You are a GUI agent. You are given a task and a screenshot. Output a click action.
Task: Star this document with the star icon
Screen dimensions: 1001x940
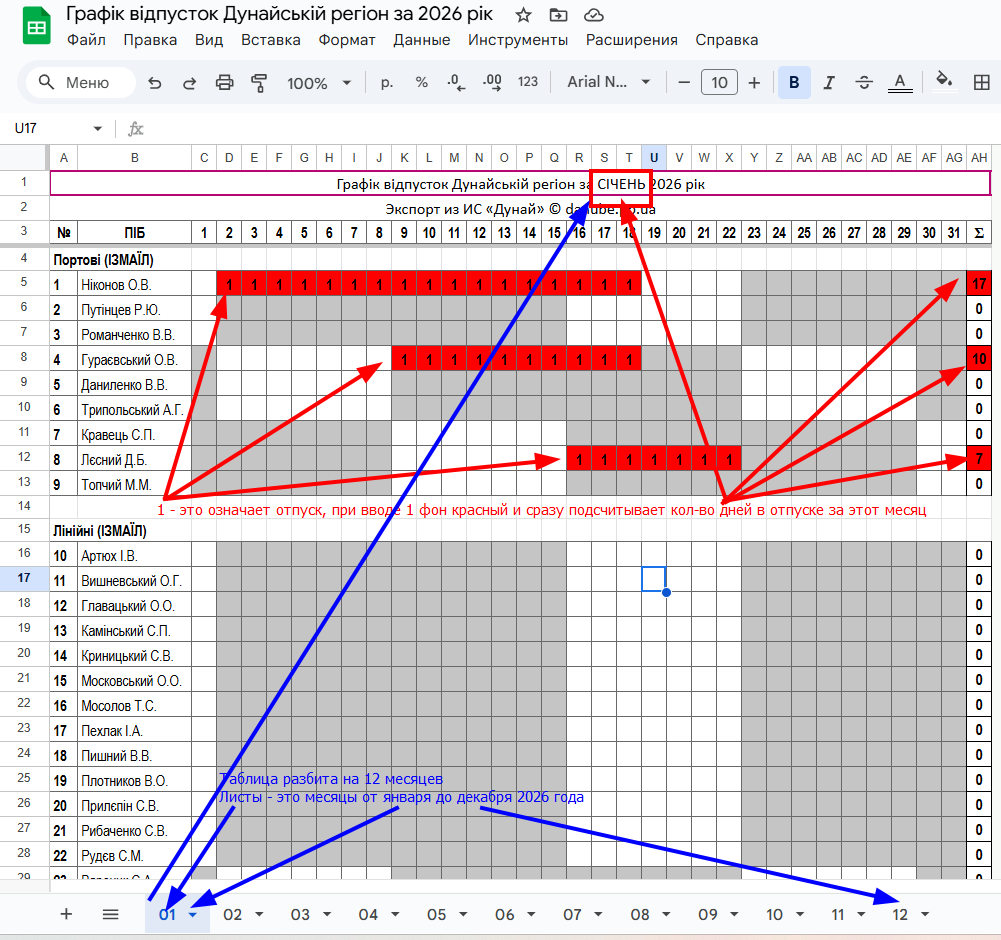tap(523, 15)
